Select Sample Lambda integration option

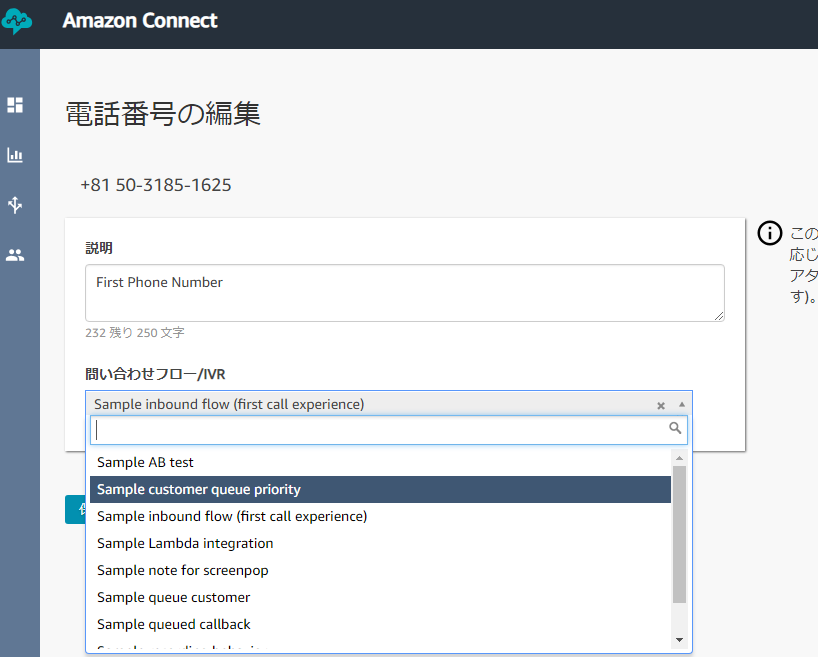click(380, 543)
